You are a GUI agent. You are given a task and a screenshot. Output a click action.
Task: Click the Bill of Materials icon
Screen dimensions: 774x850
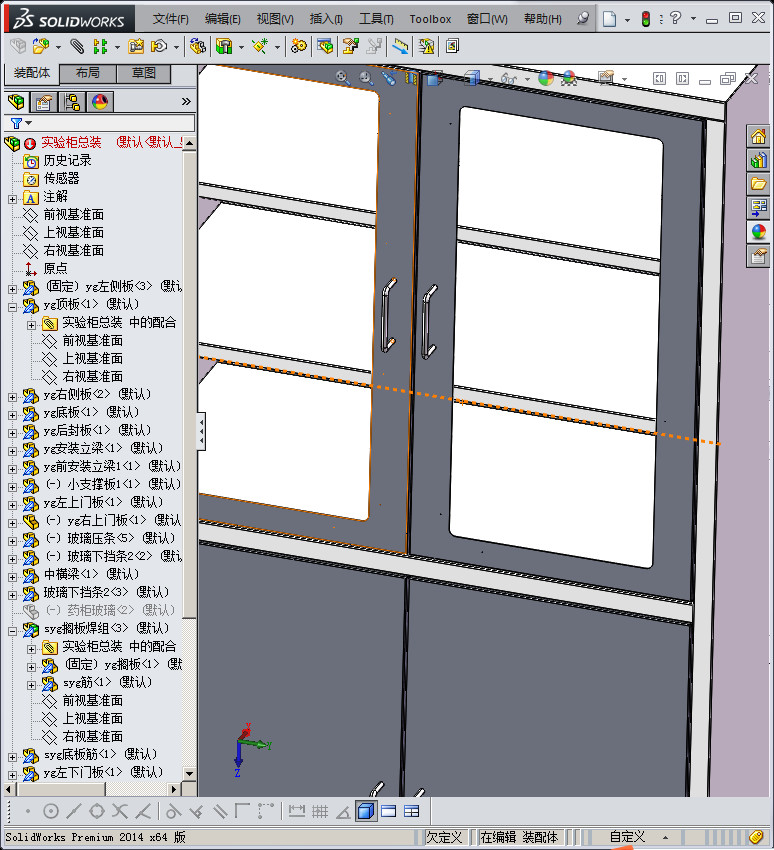tap(325, 46)
